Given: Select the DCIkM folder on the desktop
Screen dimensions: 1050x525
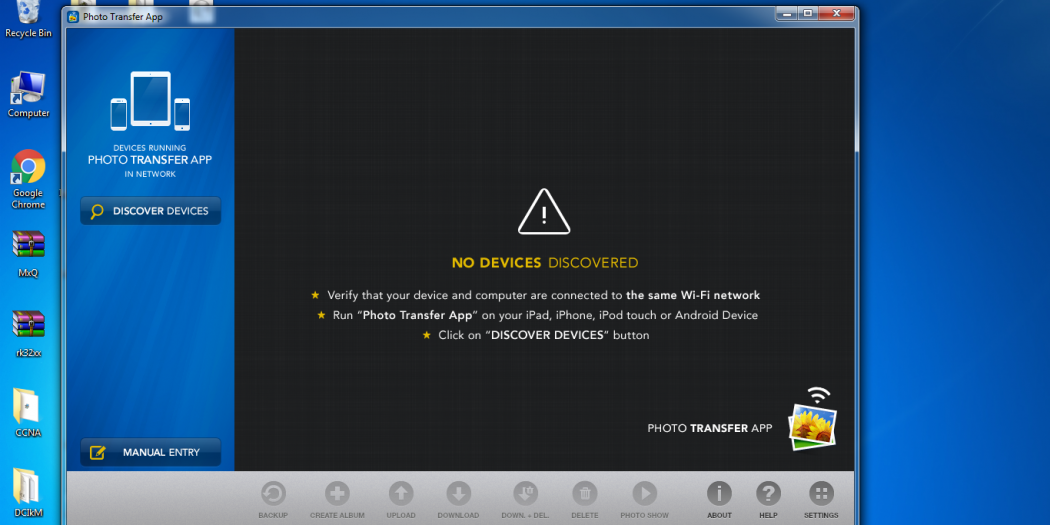Looking at the screenshot, I should pyautogui.click(x=28, y=493).
